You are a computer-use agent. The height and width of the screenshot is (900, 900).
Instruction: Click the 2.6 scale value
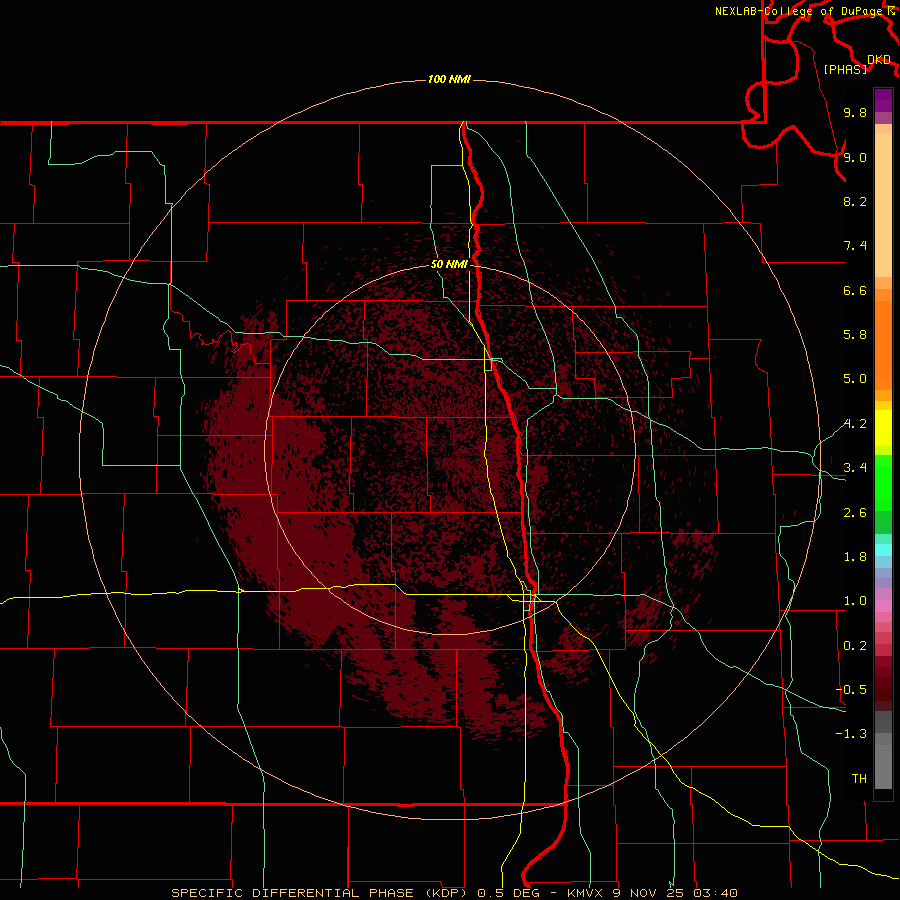(x=855, y=513)
